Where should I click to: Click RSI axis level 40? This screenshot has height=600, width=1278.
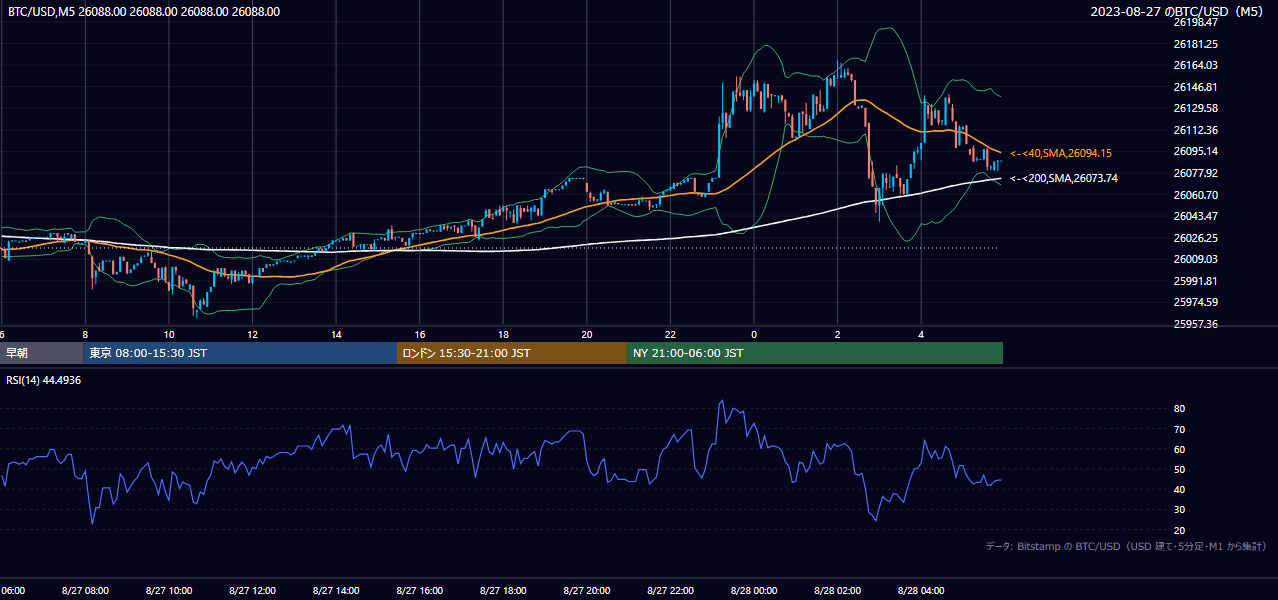1179,489
